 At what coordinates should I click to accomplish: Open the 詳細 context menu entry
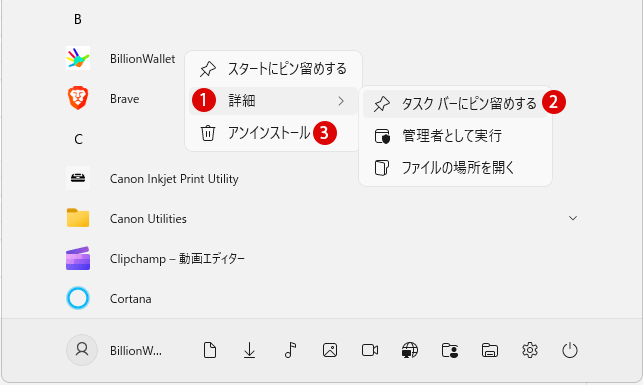[x=273, y=101]
